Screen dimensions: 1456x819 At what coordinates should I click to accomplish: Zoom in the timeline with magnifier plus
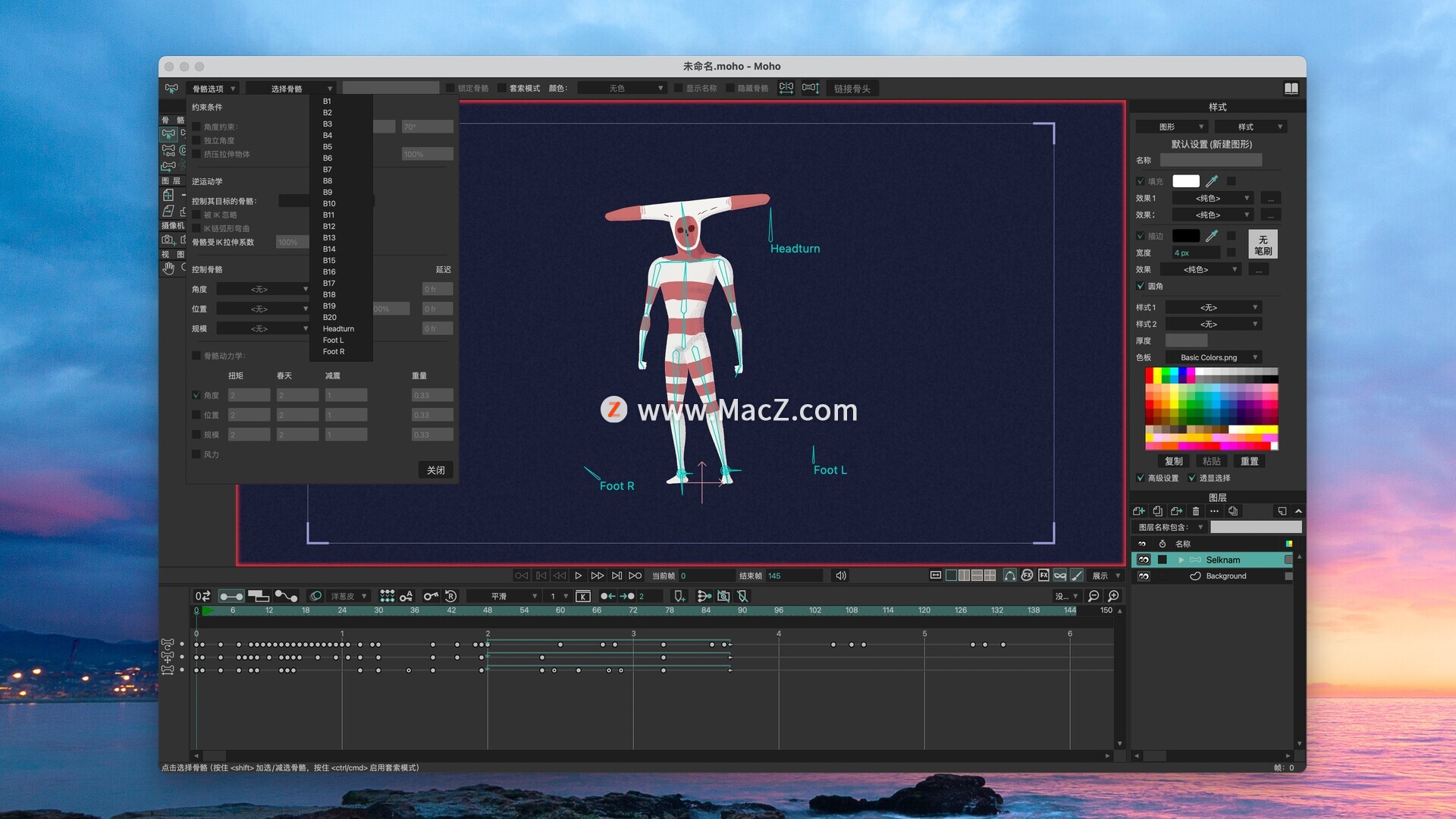coord(1114,596)
